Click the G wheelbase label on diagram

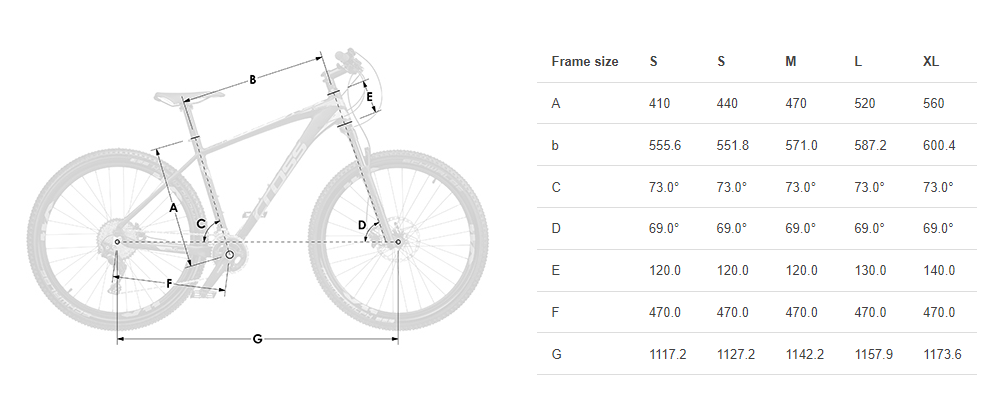(x=257, y=339)
